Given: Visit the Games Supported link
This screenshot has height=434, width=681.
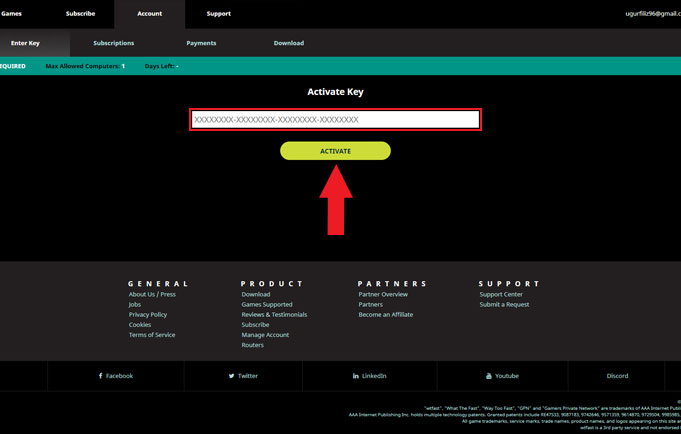Looking at the screenshot, I should pos(267,305).
